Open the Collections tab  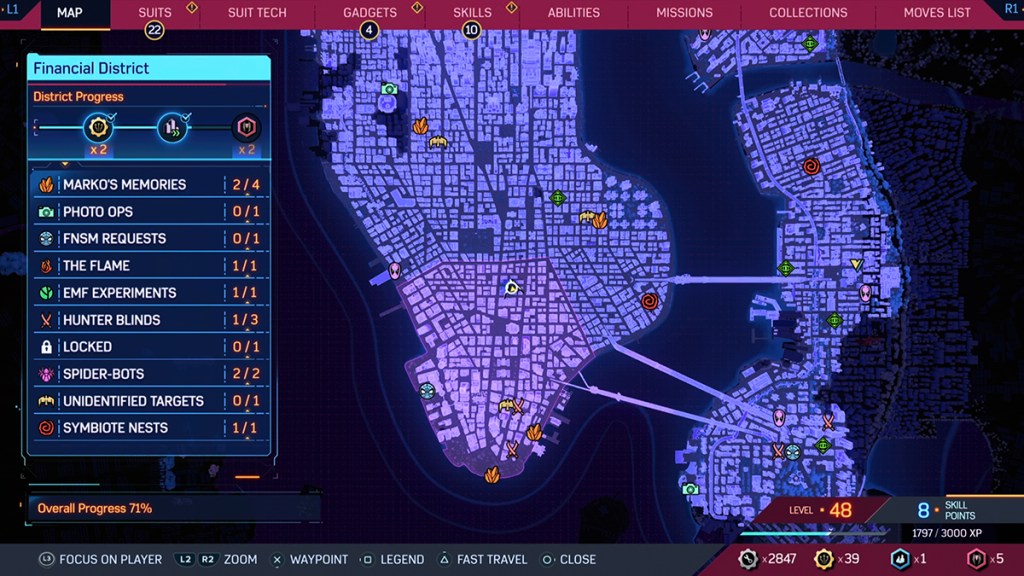[x=808, y=12]
